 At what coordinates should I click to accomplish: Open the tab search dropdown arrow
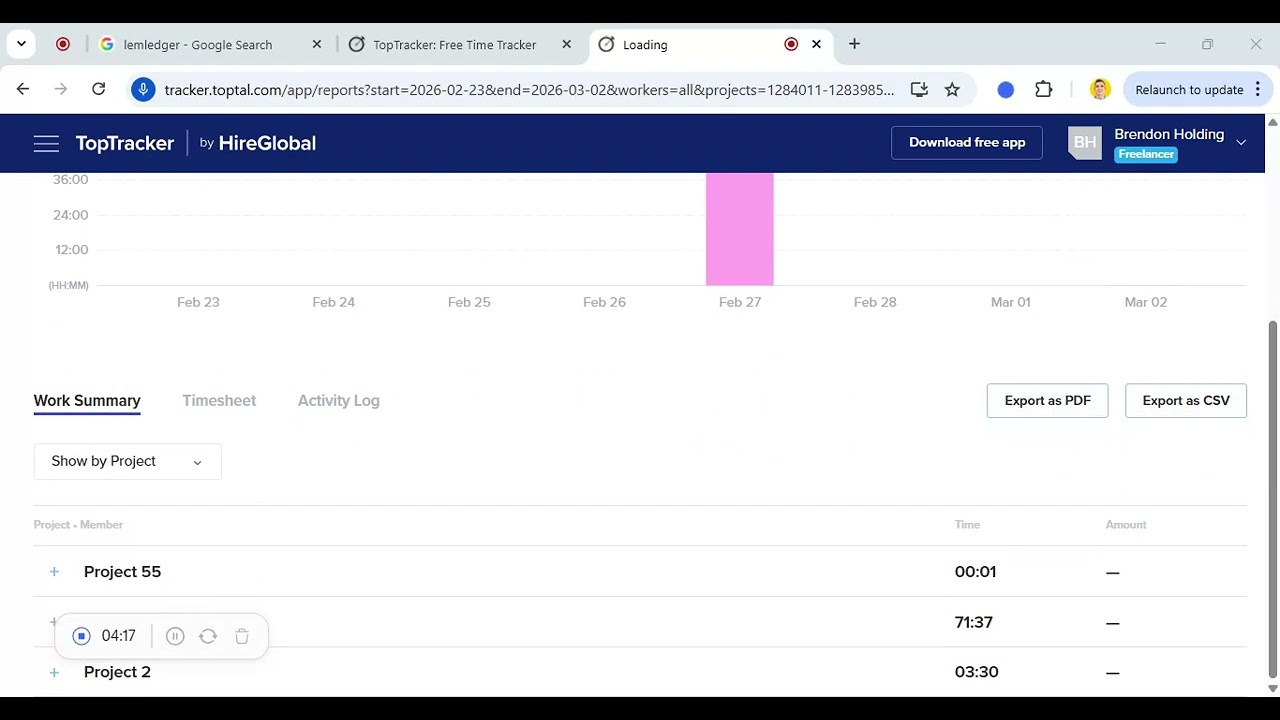21,44
